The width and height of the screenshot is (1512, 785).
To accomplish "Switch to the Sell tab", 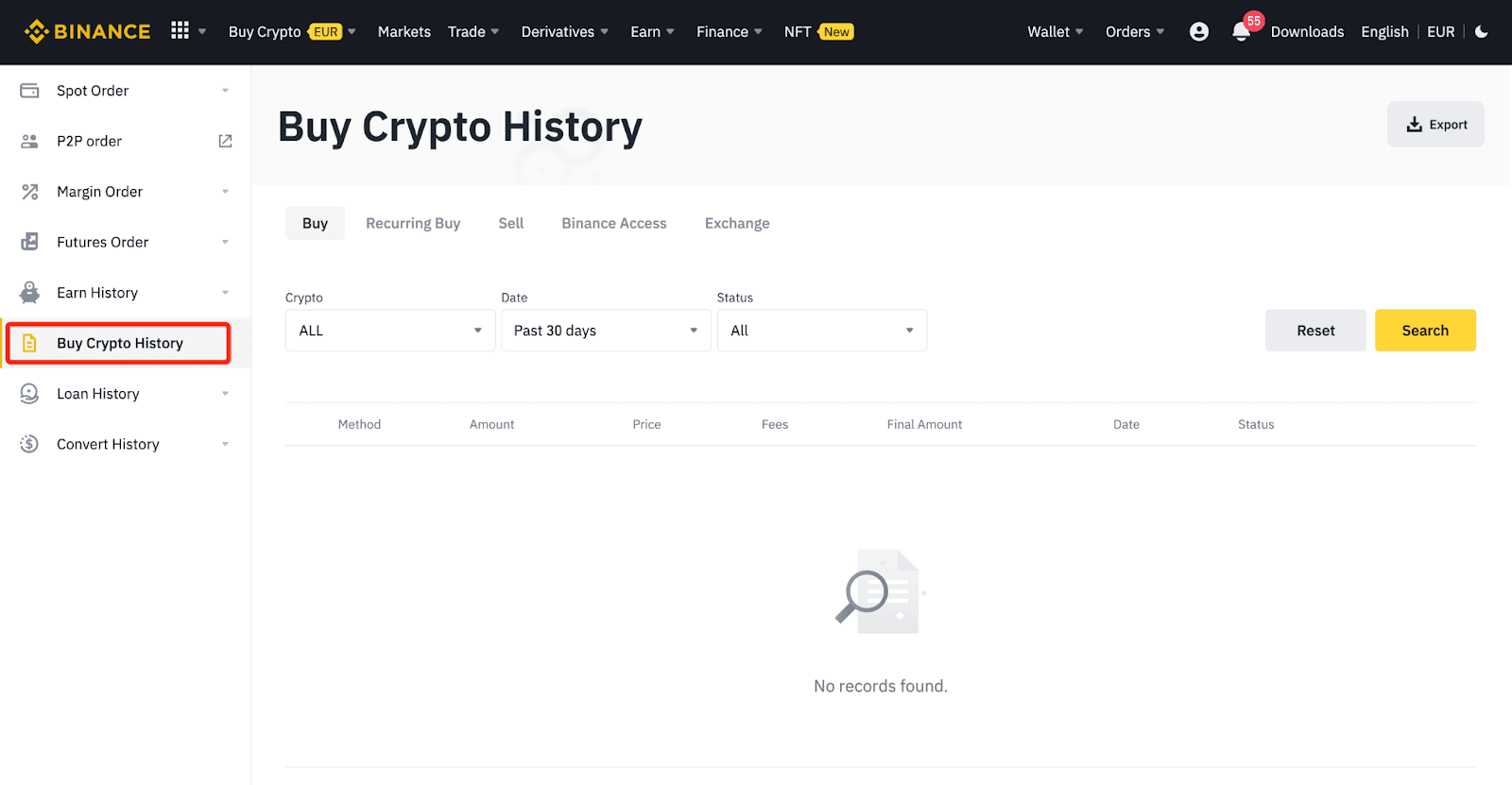I will (511, 223).
